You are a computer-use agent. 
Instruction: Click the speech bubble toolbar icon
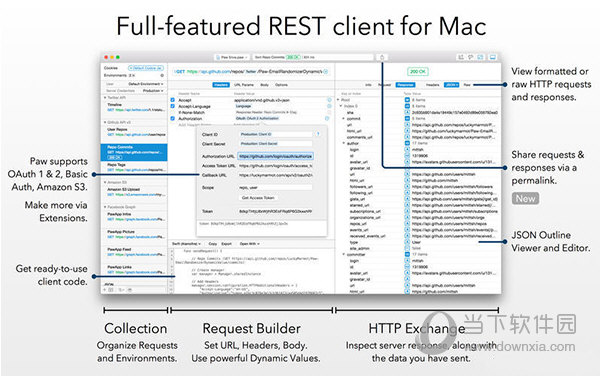[470, 57]
